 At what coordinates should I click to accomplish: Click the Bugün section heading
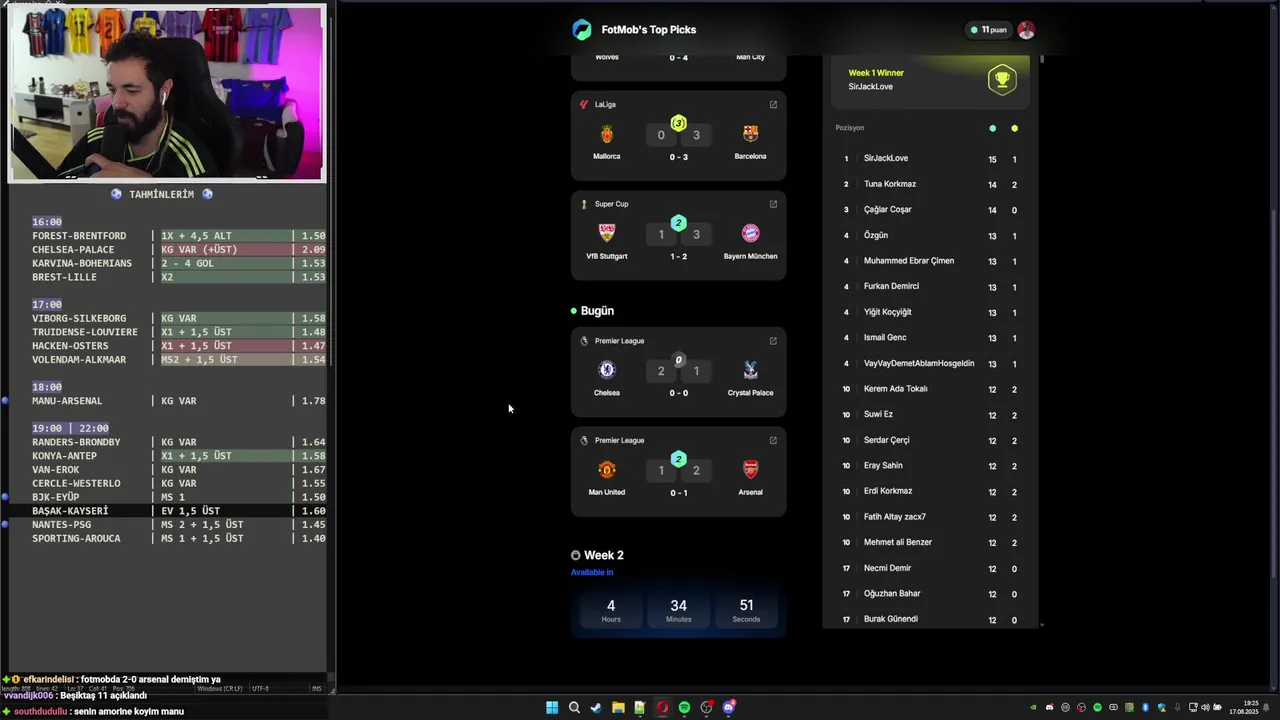coord(597,311)
